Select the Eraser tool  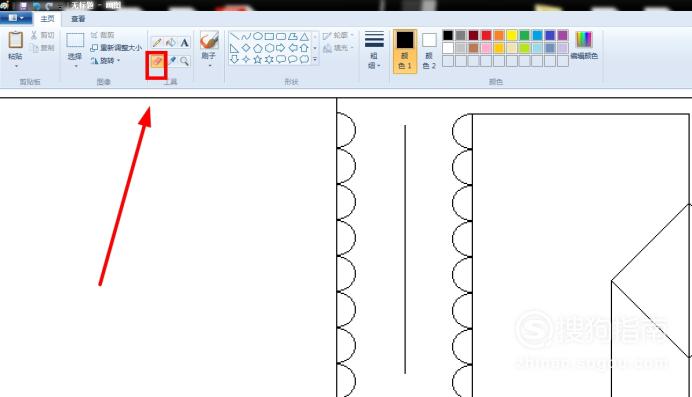(x=157, y=61)
